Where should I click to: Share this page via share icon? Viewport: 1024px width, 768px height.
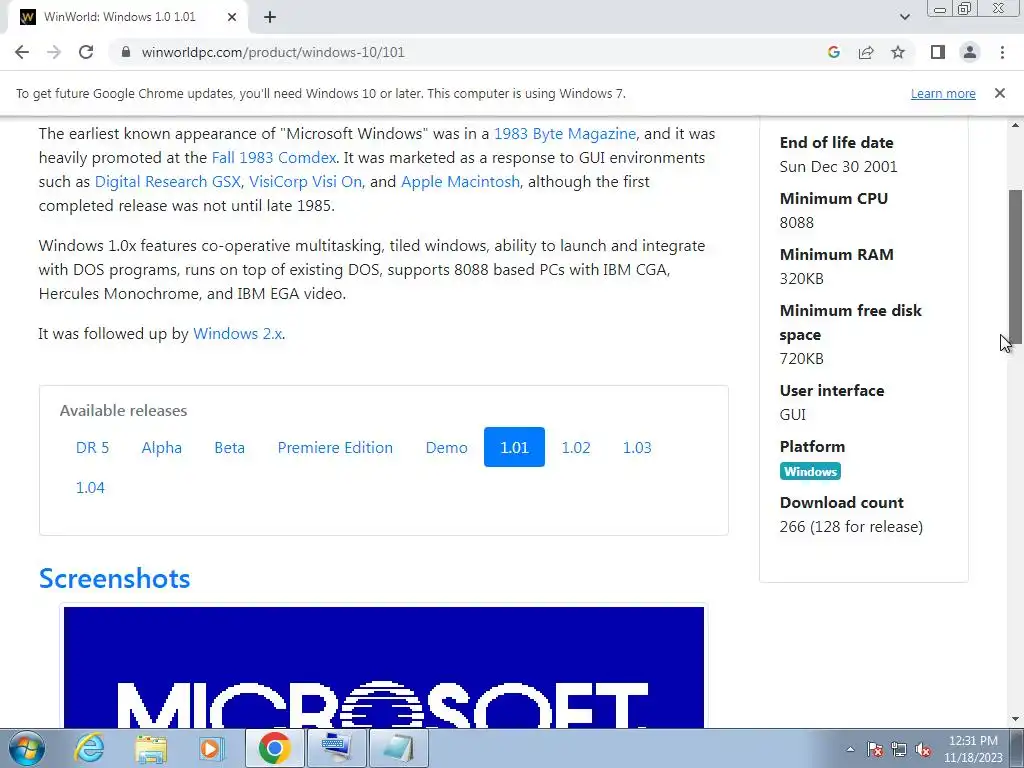click(866, 52)
